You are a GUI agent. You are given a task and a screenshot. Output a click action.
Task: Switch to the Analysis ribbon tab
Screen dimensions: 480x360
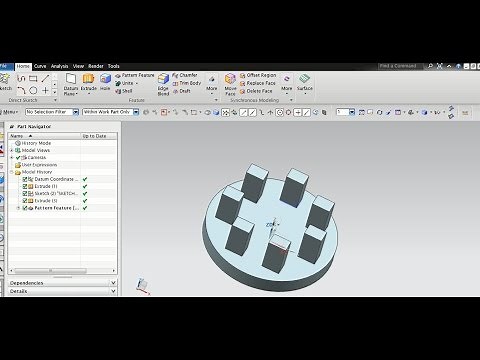[59, 66]
